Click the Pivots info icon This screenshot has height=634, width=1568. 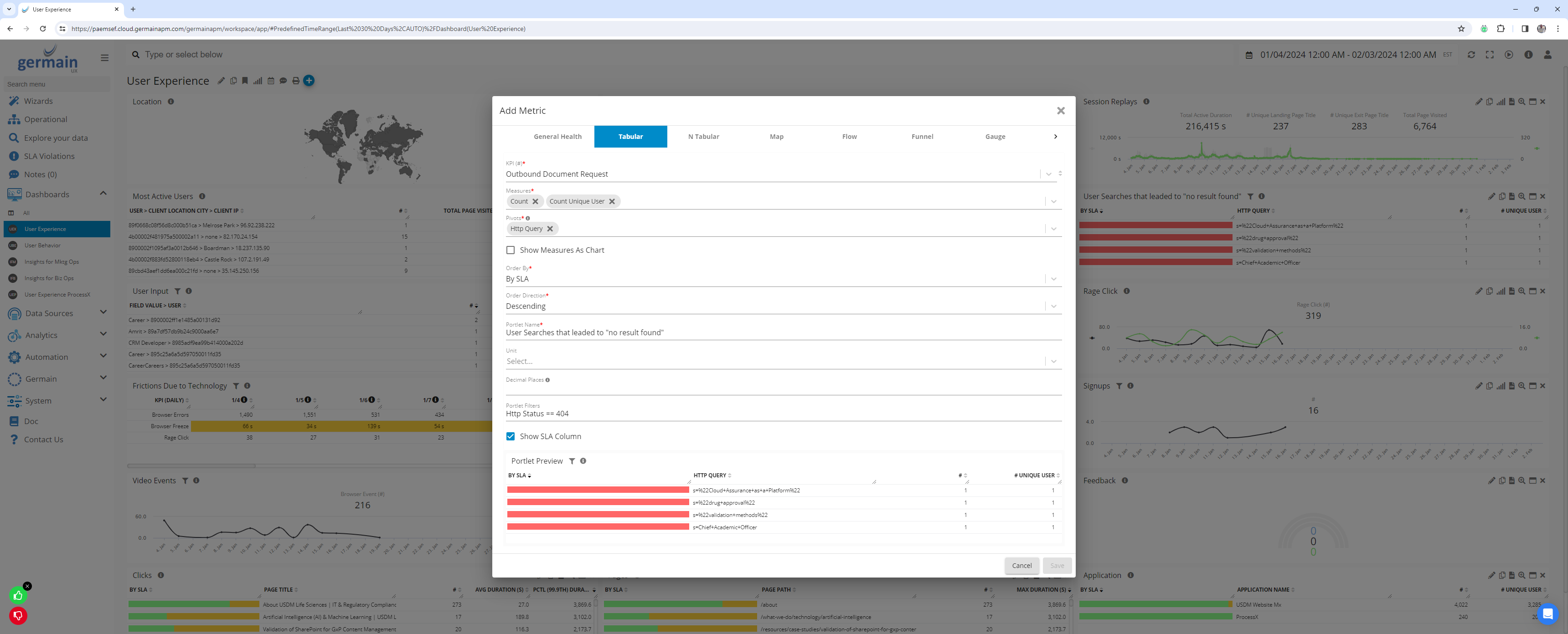[528, 219]
